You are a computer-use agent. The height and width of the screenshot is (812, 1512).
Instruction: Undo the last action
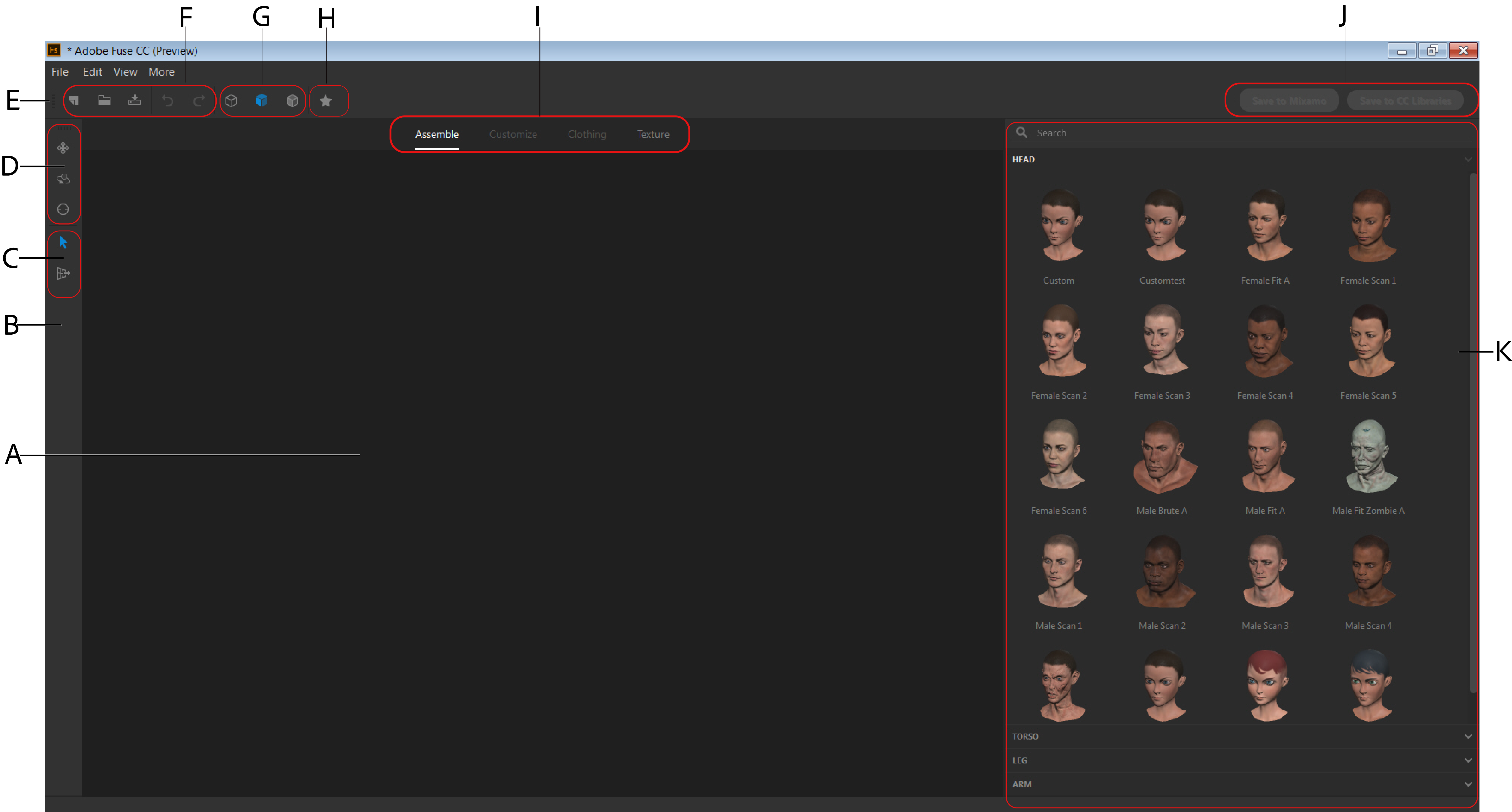(x=168, y=100)
